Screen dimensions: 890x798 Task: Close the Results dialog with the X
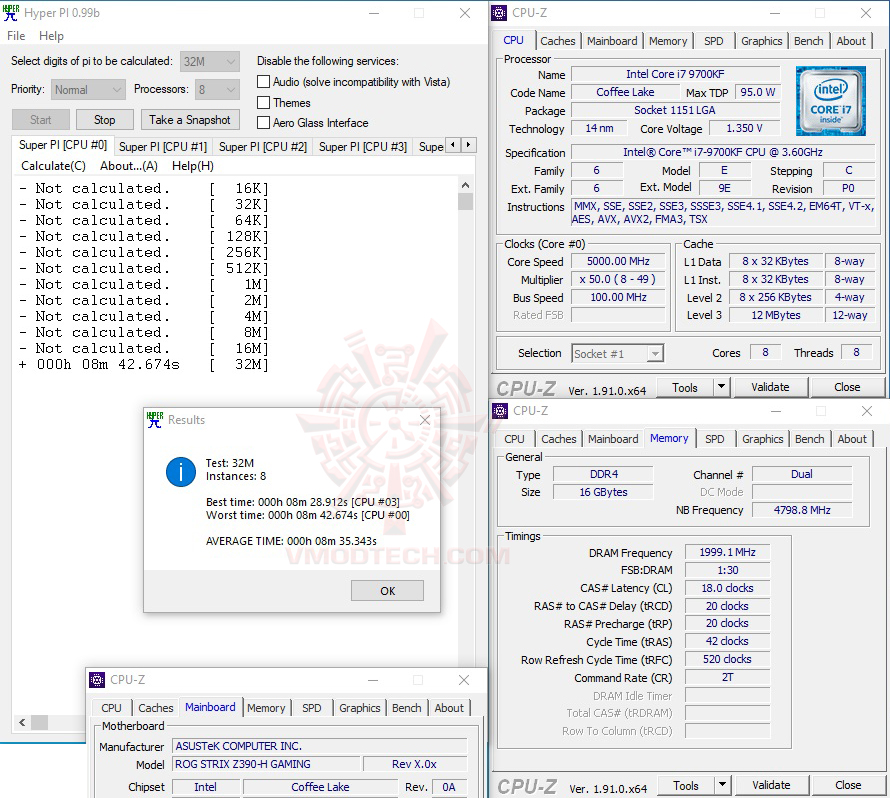(x=425, y=419)
